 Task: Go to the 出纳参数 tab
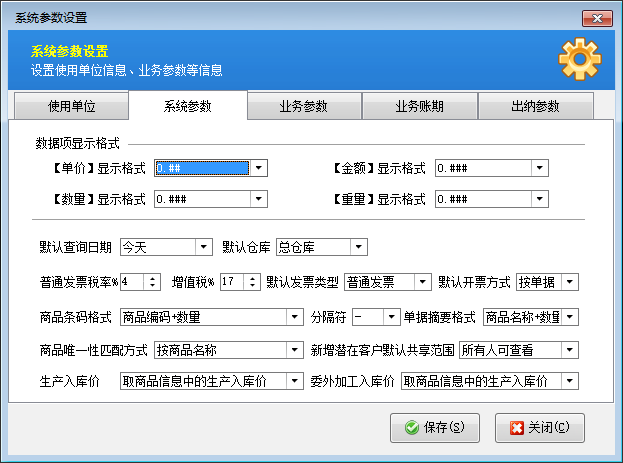click(535, 106)
